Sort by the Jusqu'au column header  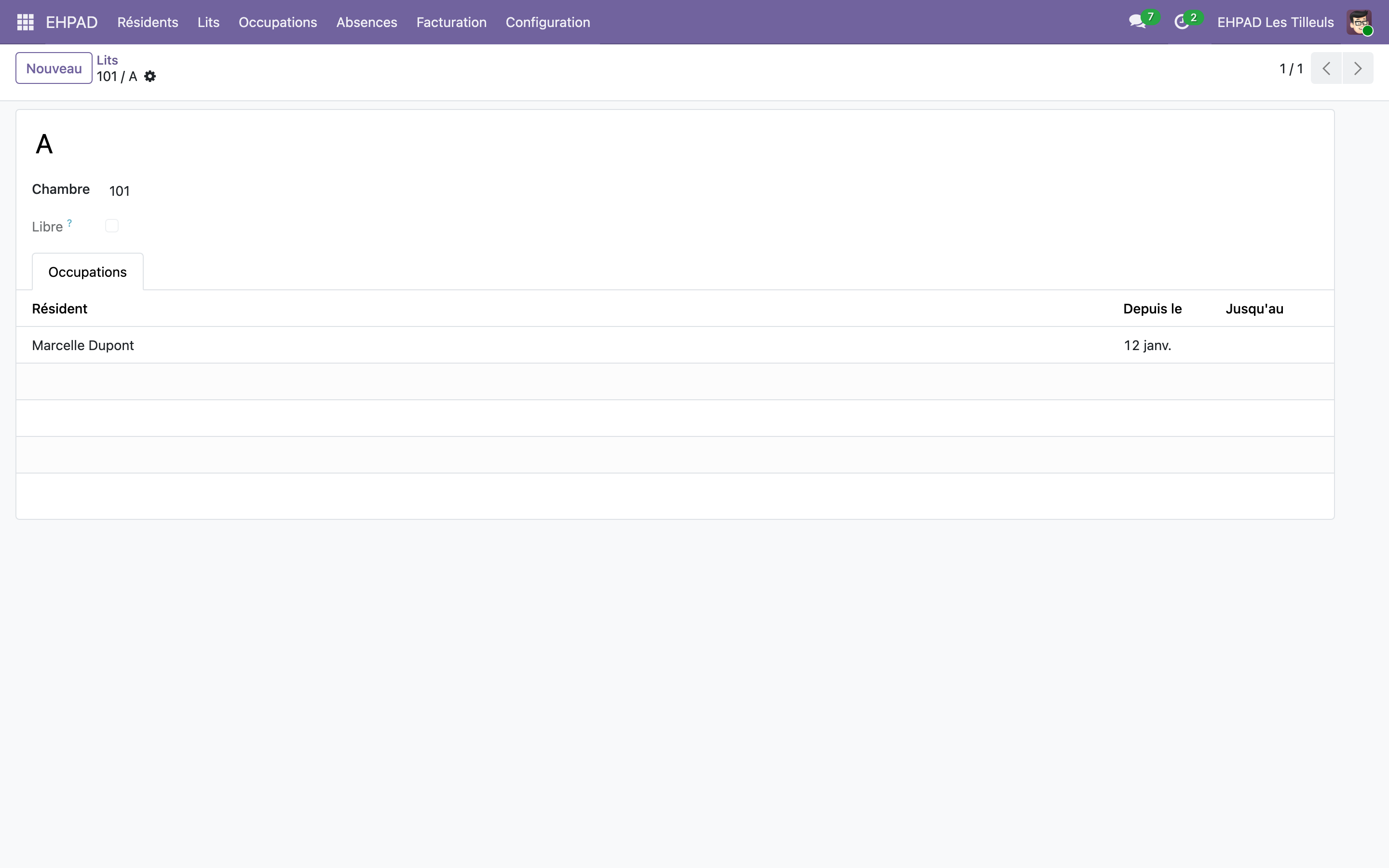pyautogui.click(x=1255, y=309)
